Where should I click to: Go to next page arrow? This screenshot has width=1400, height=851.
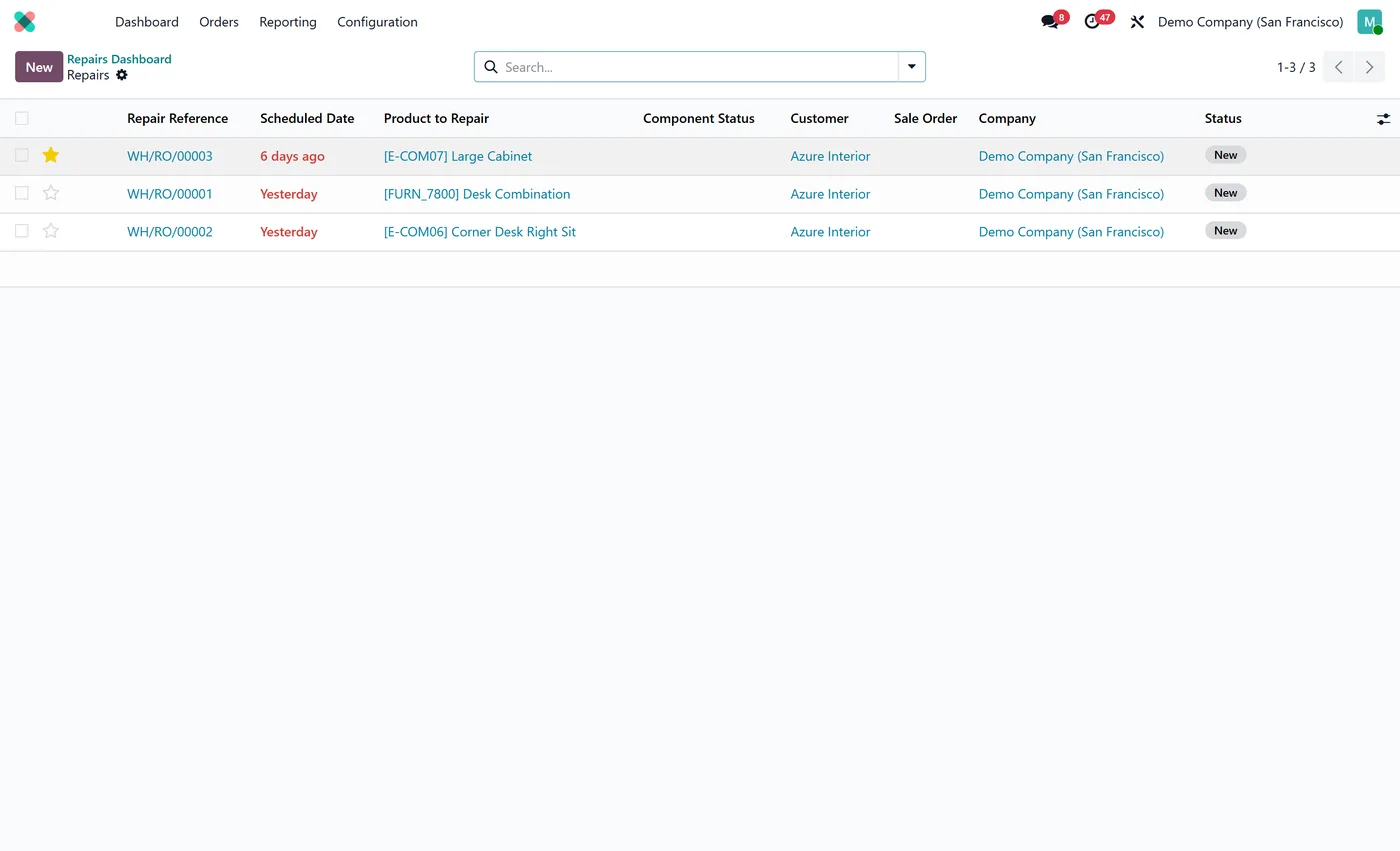pos(1370,67)
